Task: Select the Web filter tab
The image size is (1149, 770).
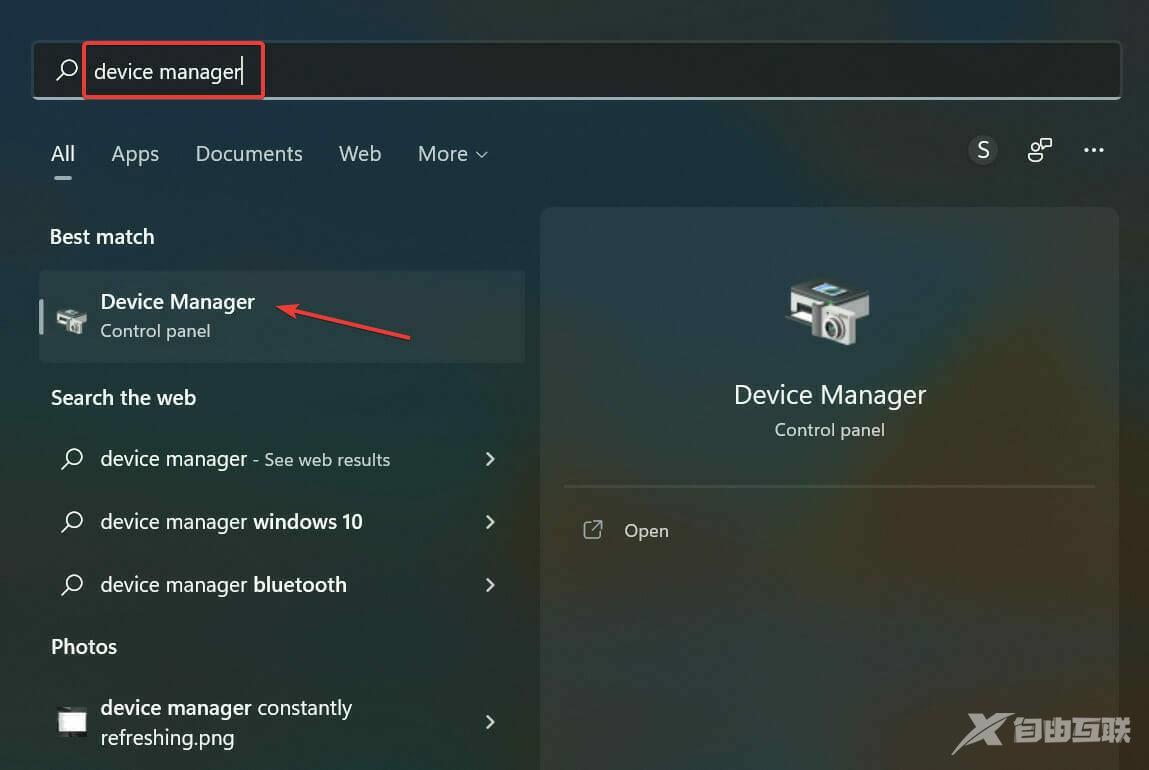Action: tap(359, 154)
